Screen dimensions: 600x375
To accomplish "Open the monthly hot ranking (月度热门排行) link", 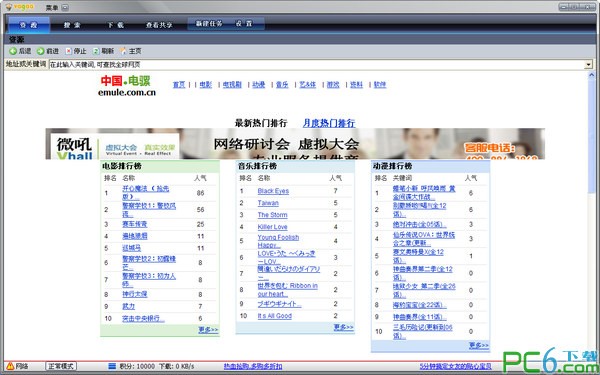I will tap(329, 123).
